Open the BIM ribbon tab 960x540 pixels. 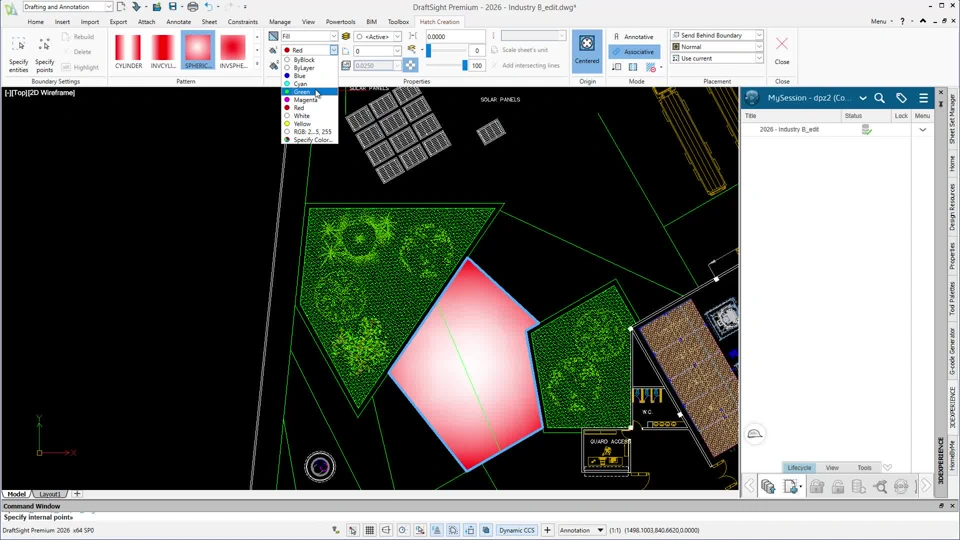tap(371, 21)
